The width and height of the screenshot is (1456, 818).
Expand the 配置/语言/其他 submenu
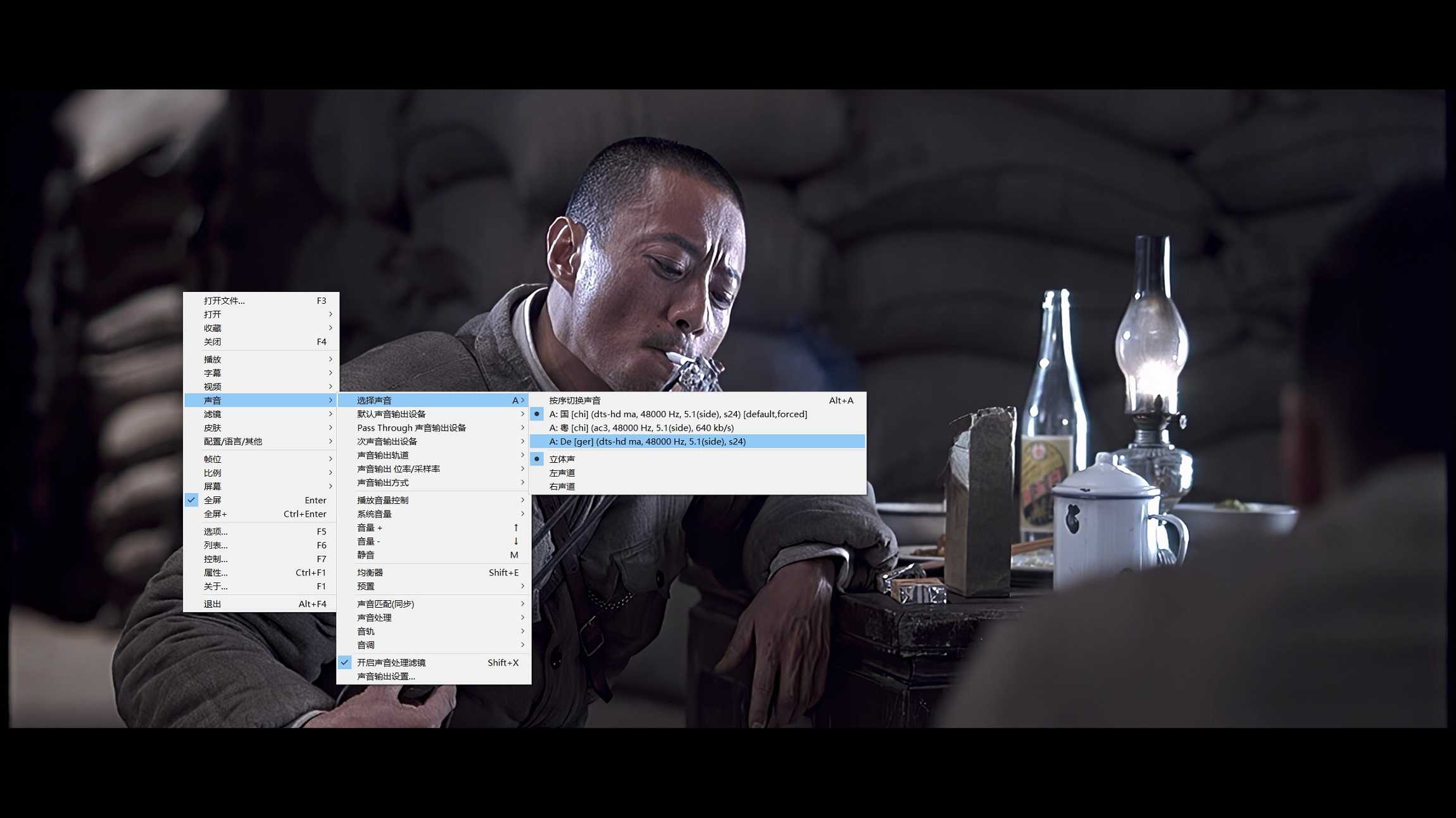(261, 441)
